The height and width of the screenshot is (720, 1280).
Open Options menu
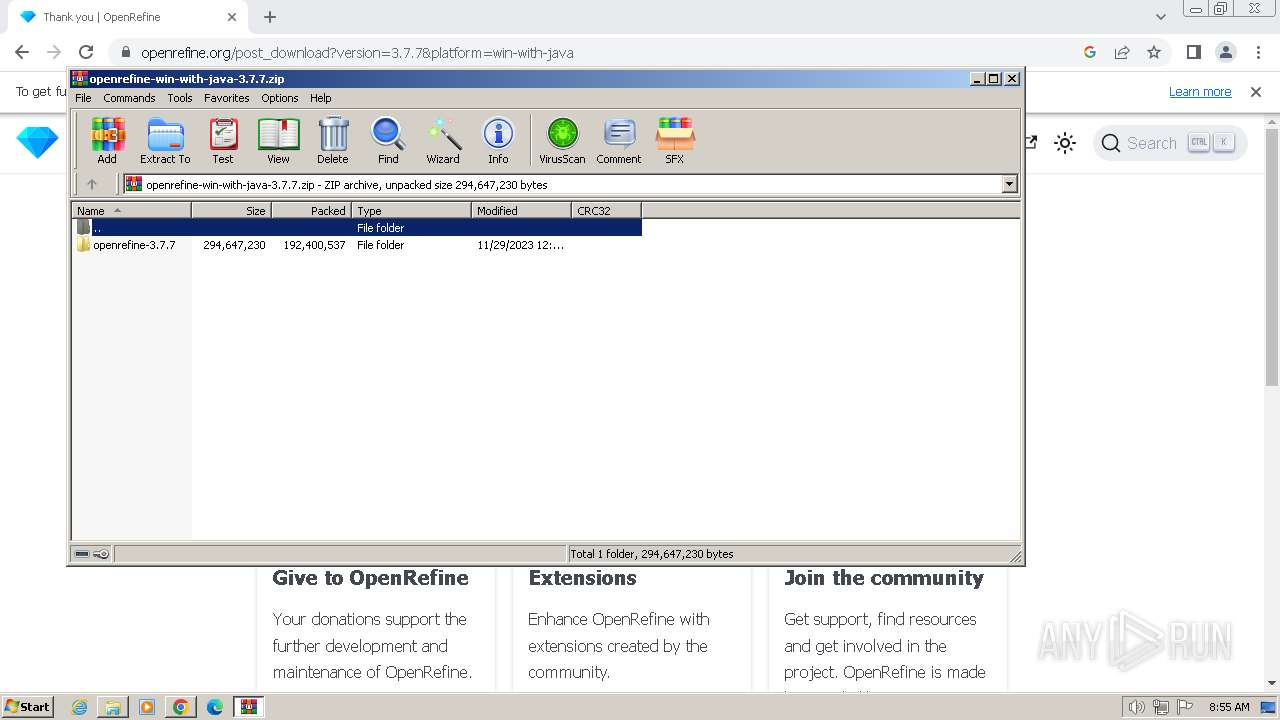[x=280, y=98]
